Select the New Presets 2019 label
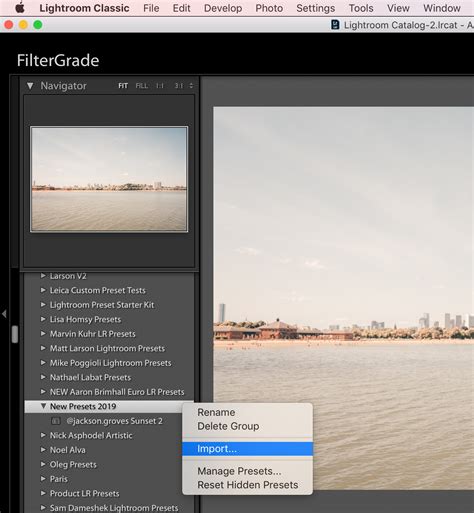474x513 pixels. click(83, 406)
